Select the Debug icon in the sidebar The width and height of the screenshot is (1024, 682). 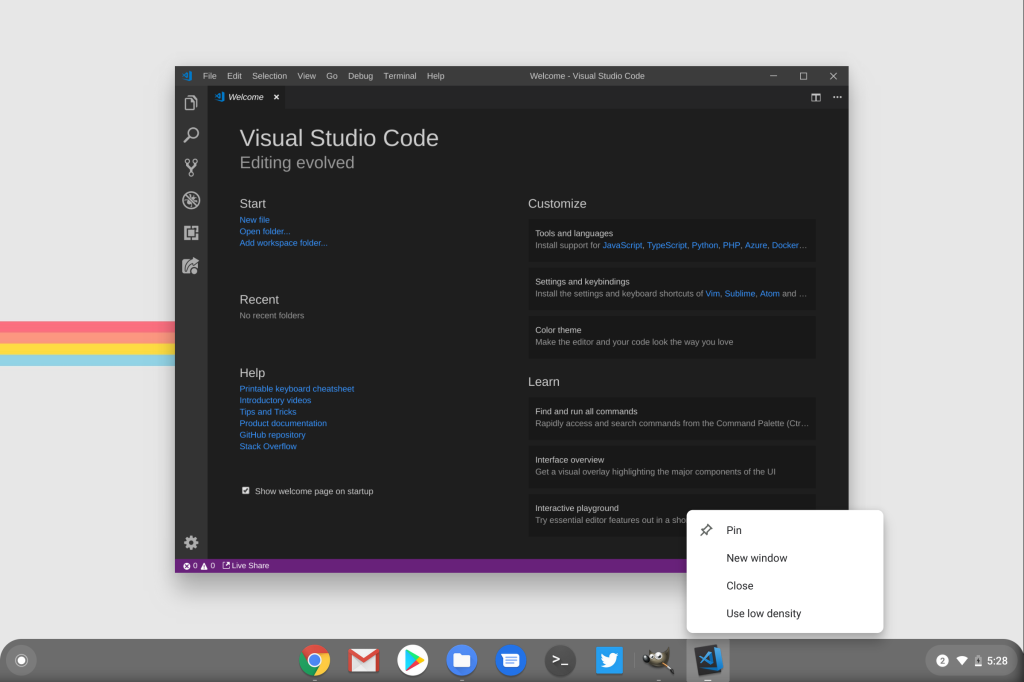coord(190,200)
